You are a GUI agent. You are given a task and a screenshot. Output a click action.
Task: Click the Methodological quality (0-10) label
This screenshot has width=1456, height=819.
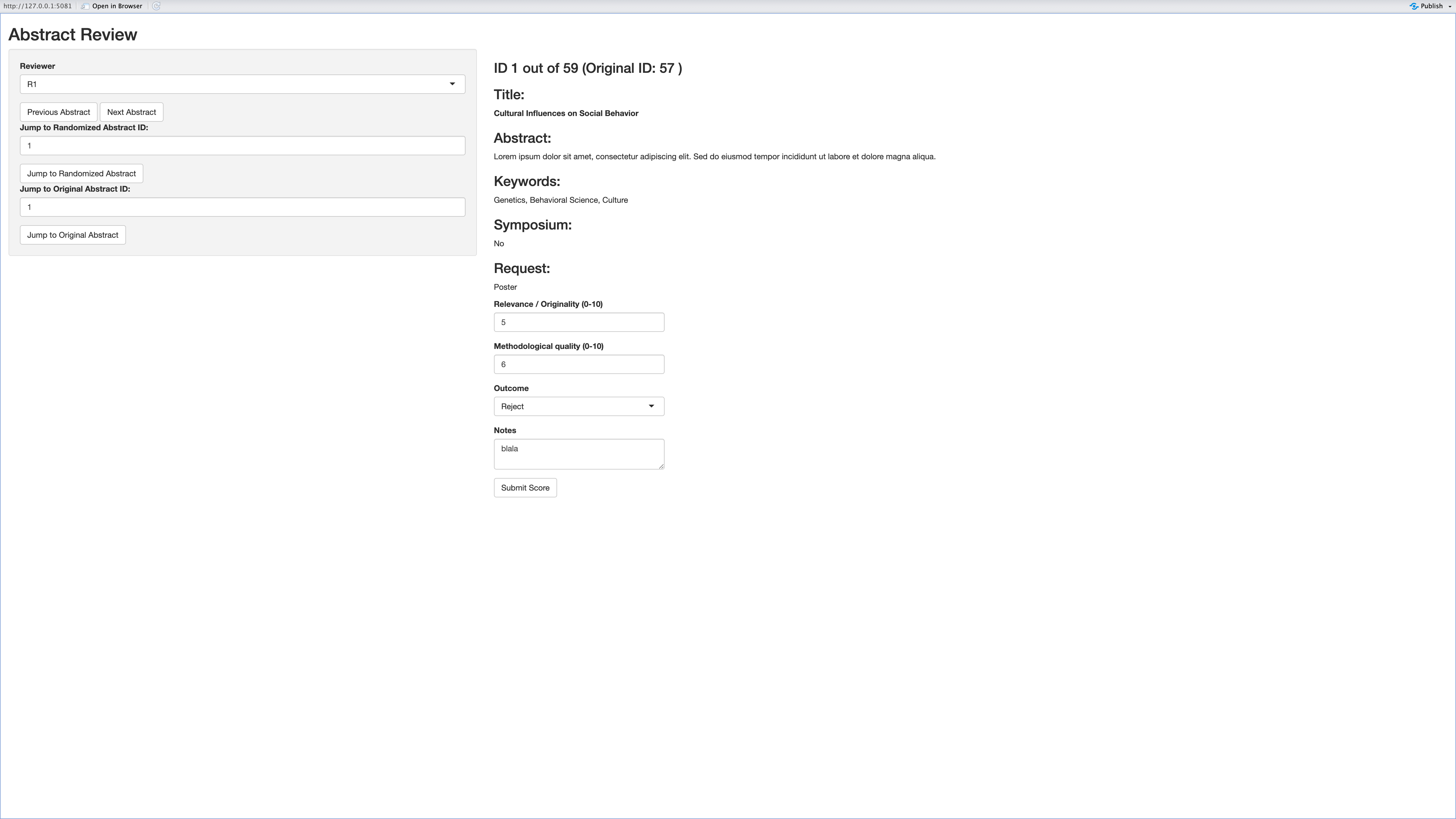(x=548, y=346)
